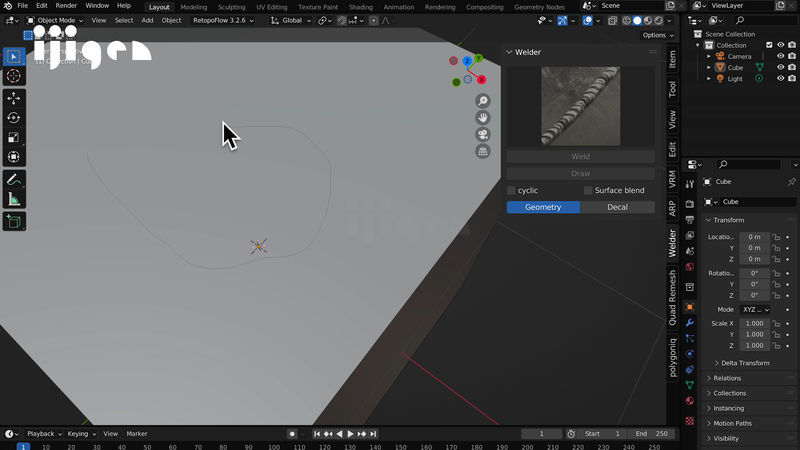Enable the Surface blend checkbox
Screen dimensions: 800x450
pos(588,190)
